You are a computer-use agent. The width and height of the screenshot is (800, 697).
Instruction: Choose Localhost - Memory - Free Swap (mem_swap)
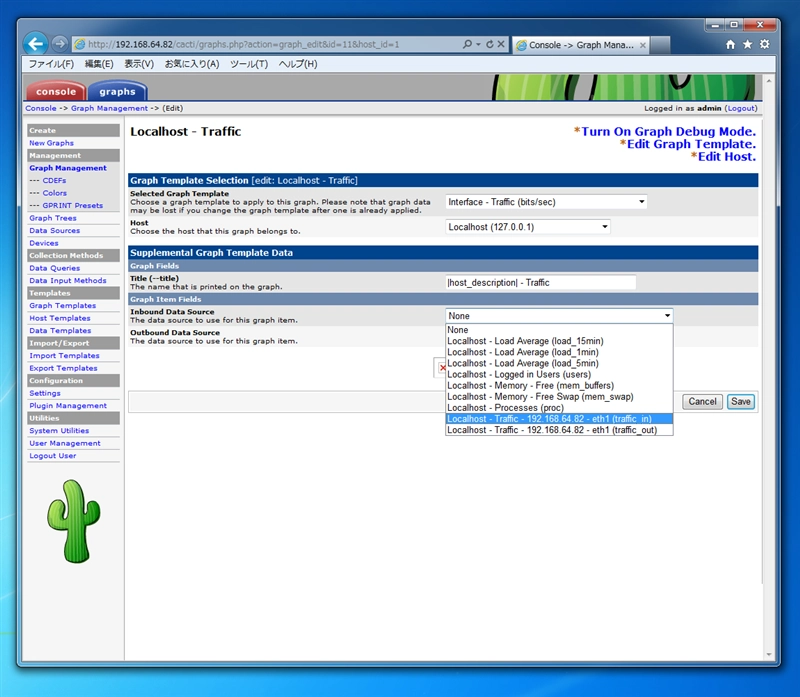tap(559, 397)
